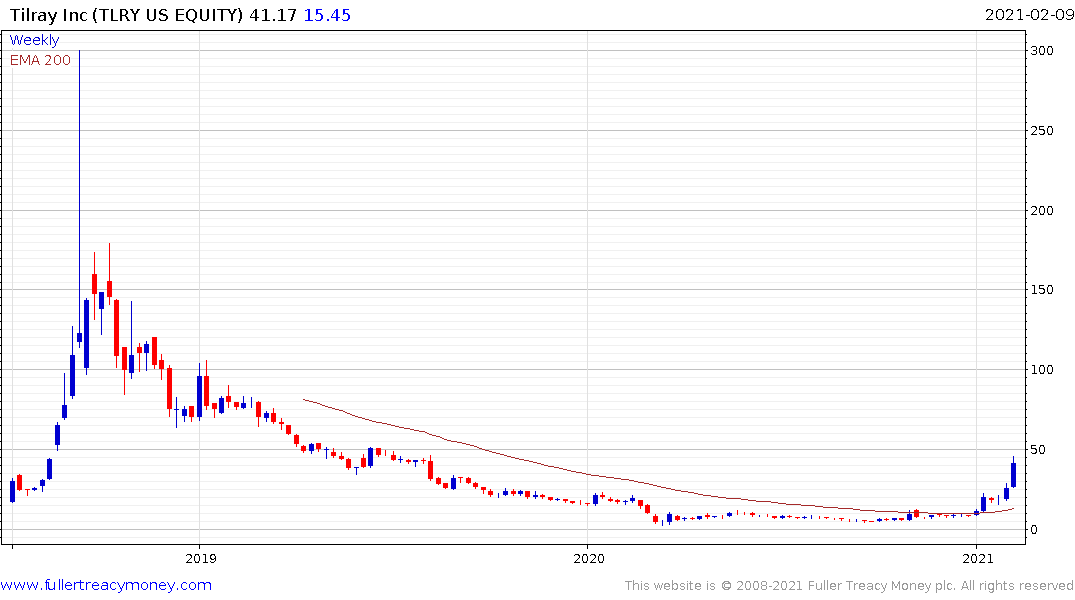Click the EMA 200 legend label
The height and width of the screenshot is (600, 1075).
coord(40,60)
